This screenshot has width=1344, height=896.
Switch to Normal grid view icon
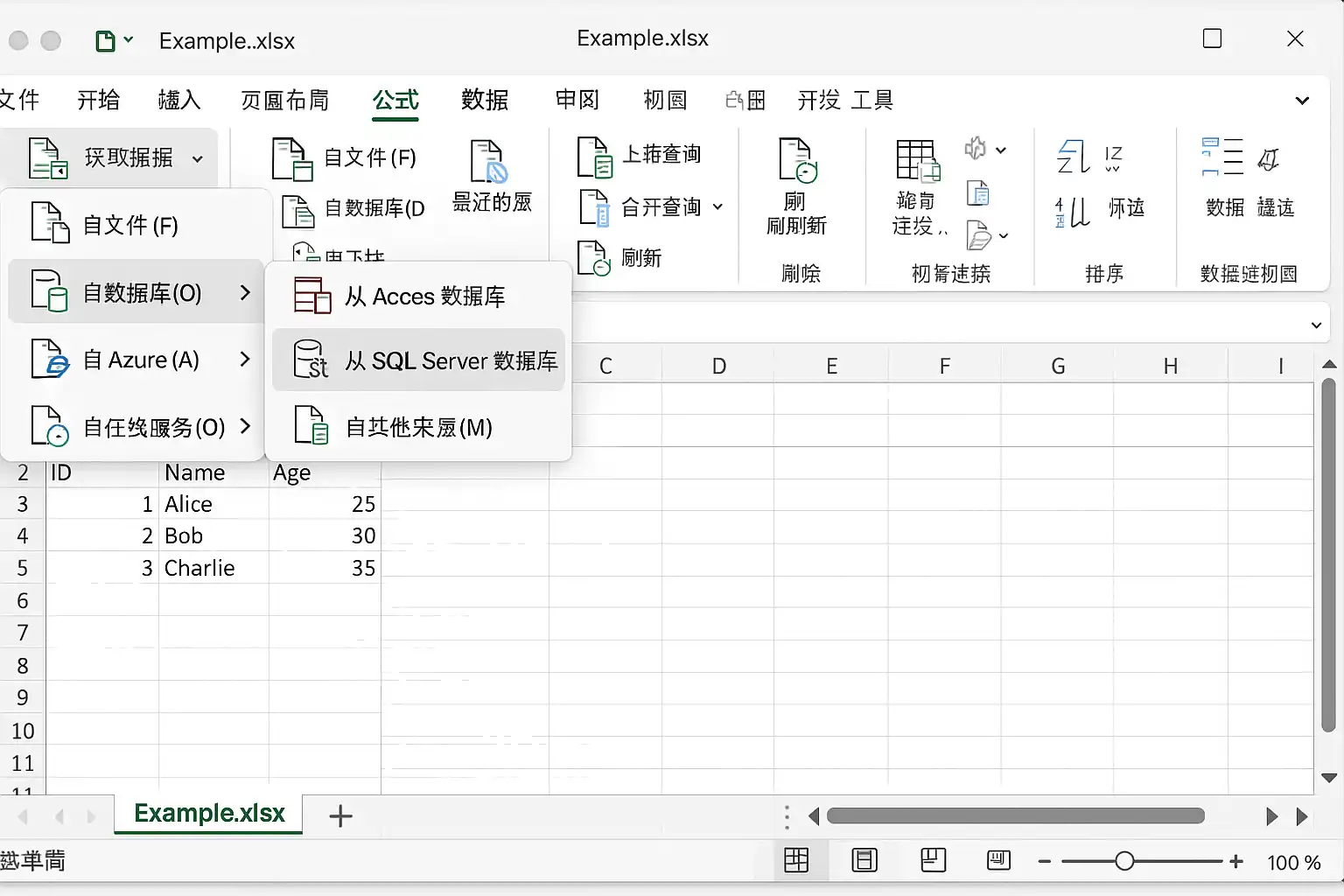(x=796, y=861)
